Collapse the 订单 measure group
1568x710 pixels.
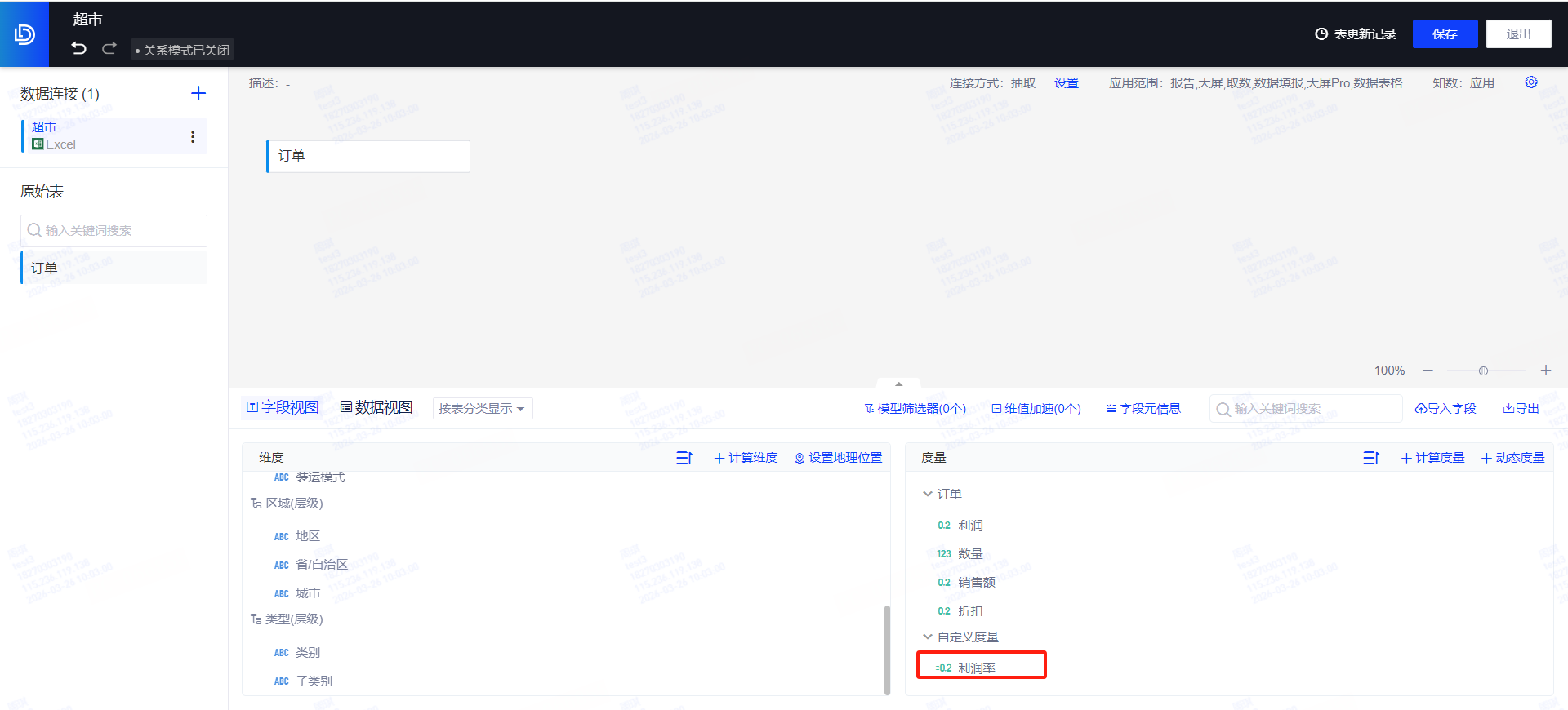coord(927,494)
